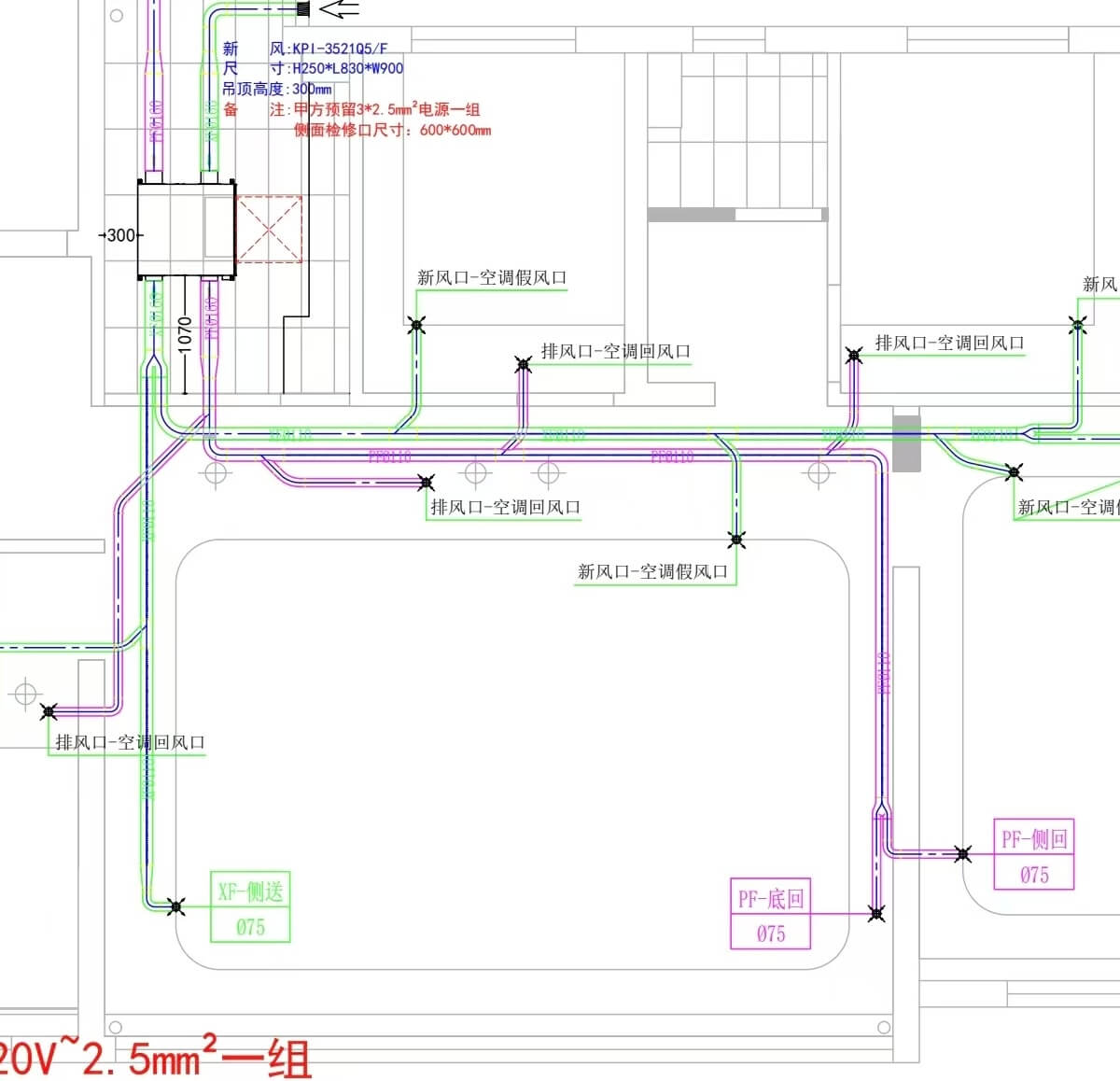Select the black outdoor louver at duct end
The height and width of the screenshot is (1081, 1120).
coord(303,9)
